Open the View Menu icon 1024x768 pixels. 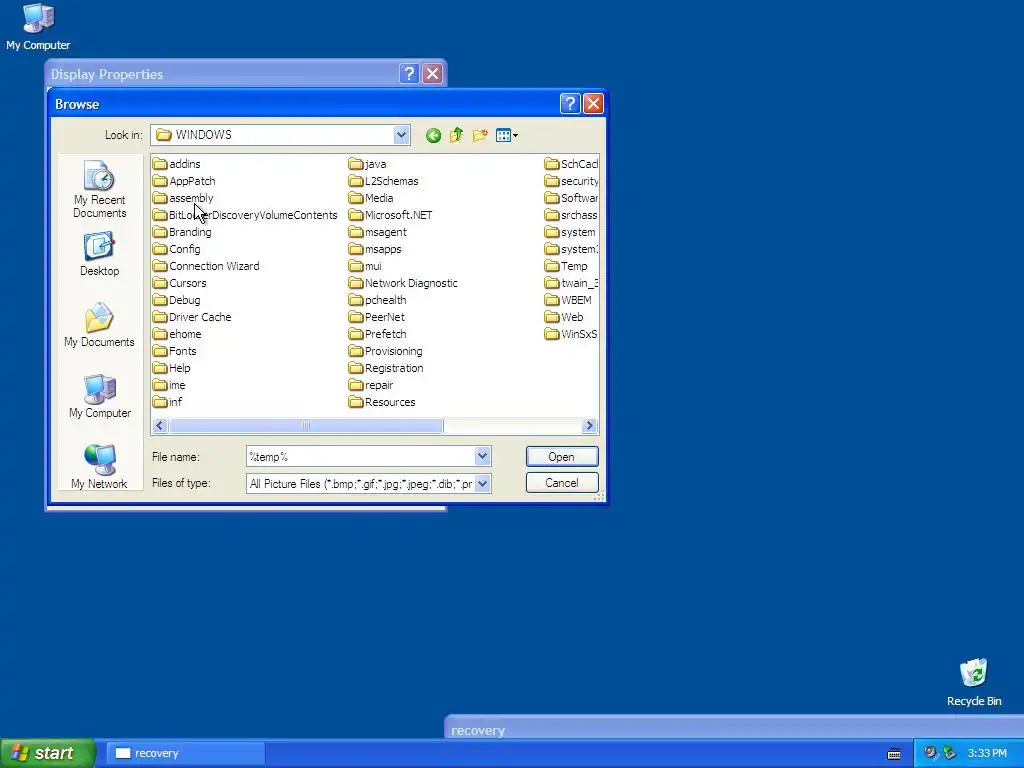pos(507,135)
